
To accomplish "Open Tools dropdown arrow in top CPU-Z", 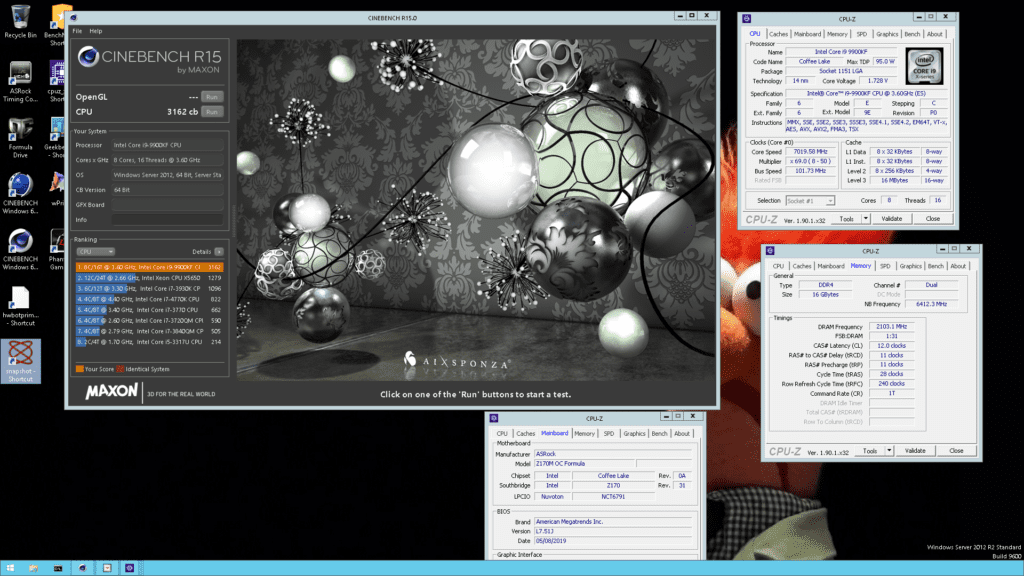I will (865, 219).
